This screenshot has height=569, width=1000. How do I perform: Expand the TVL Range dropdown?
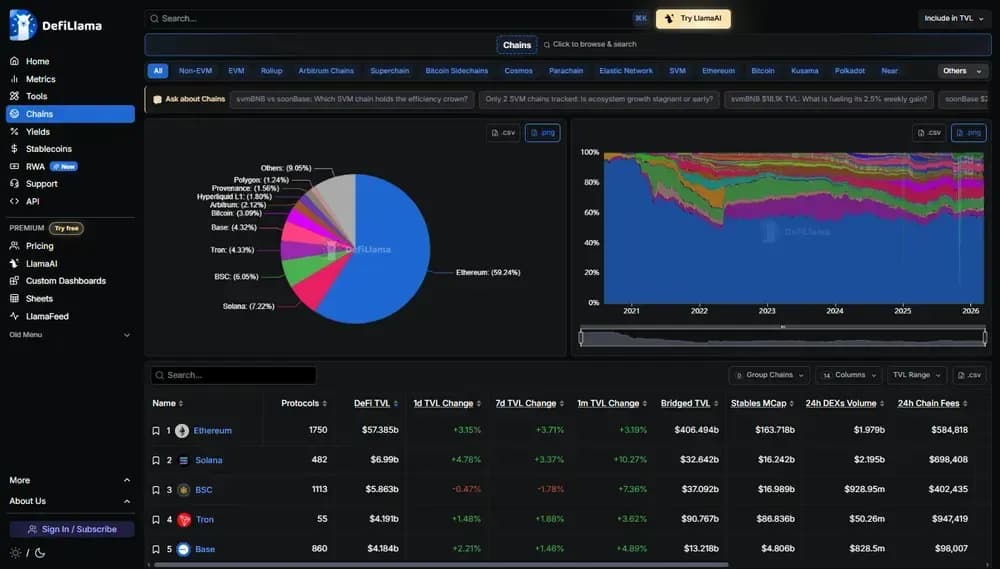(x=916, y=375)
